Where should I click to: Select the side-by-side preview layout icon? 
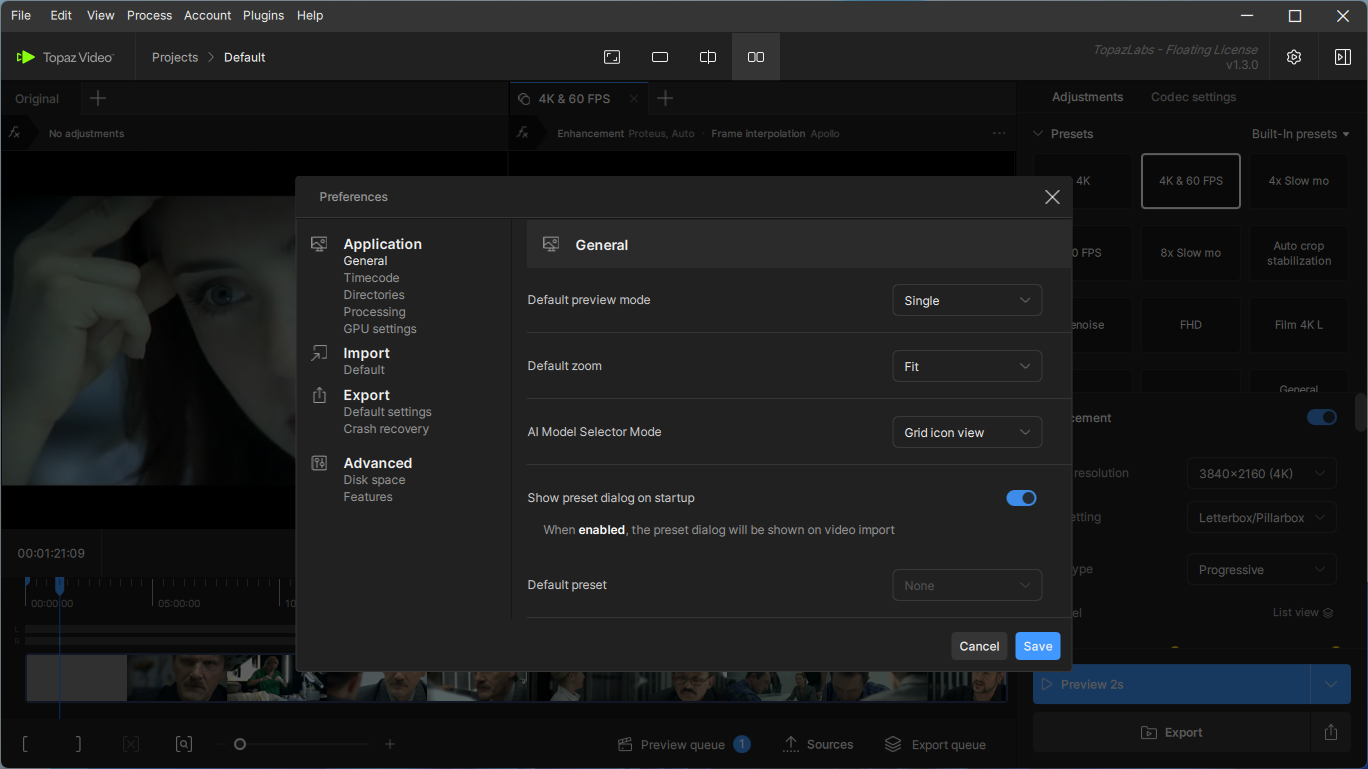tap(756, 57)
